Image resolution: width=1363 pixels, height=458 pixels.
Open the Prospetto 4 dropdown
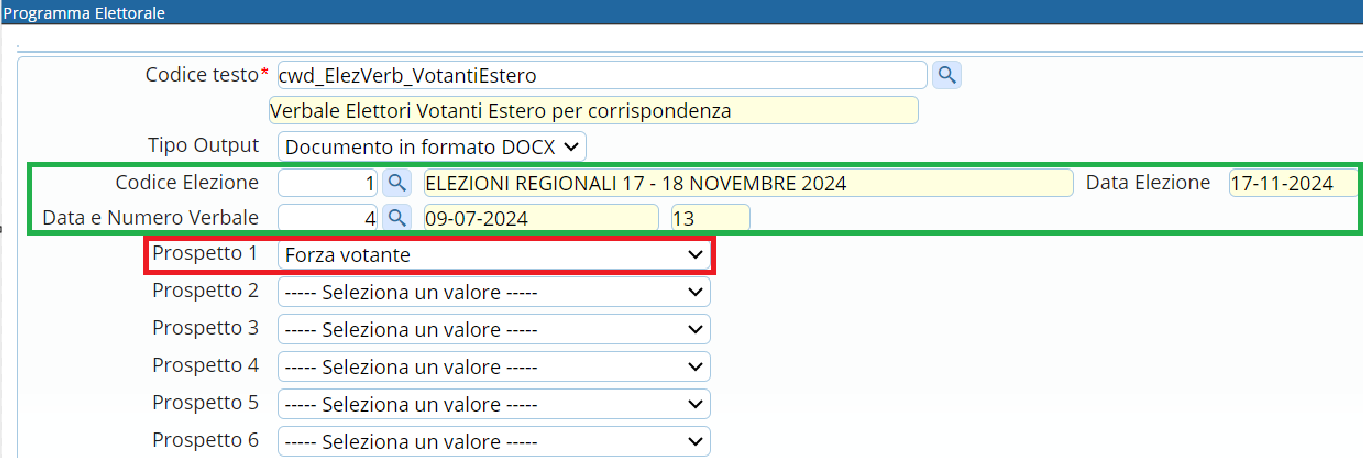pos(494,366)
